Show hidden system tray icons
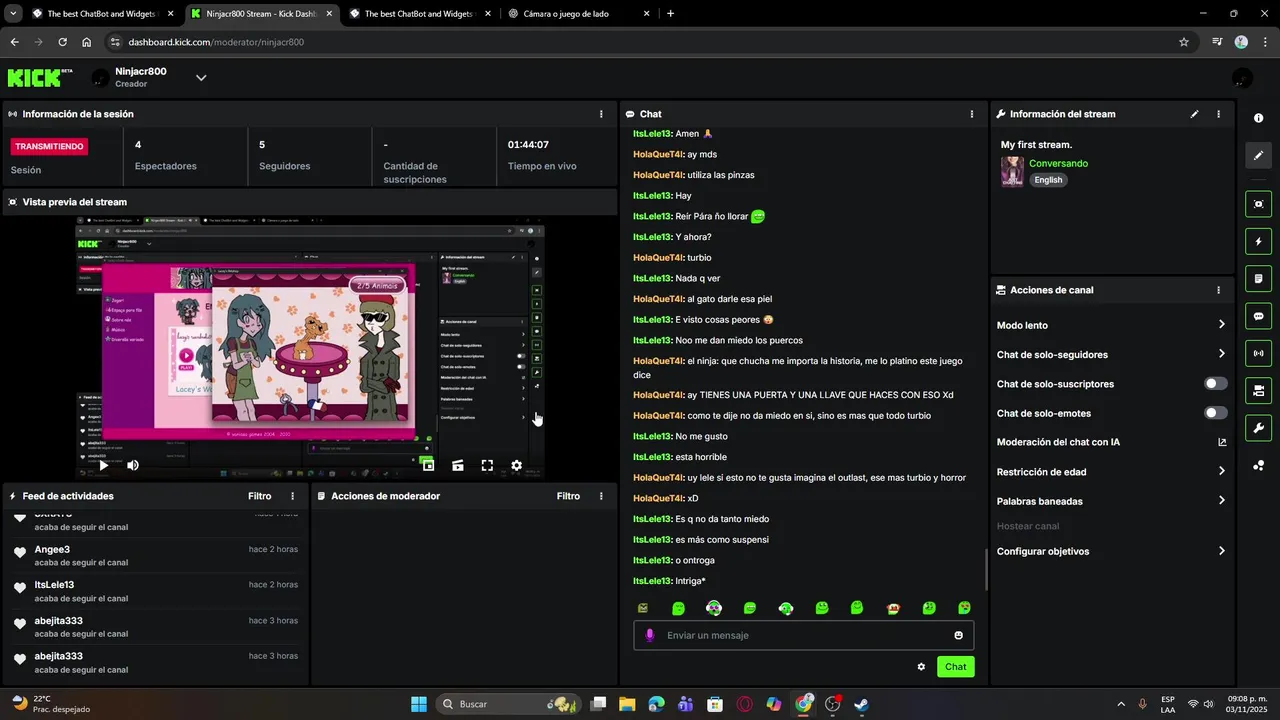The height and width of the screenshot is (720, 1280). tap(1120, 704)
